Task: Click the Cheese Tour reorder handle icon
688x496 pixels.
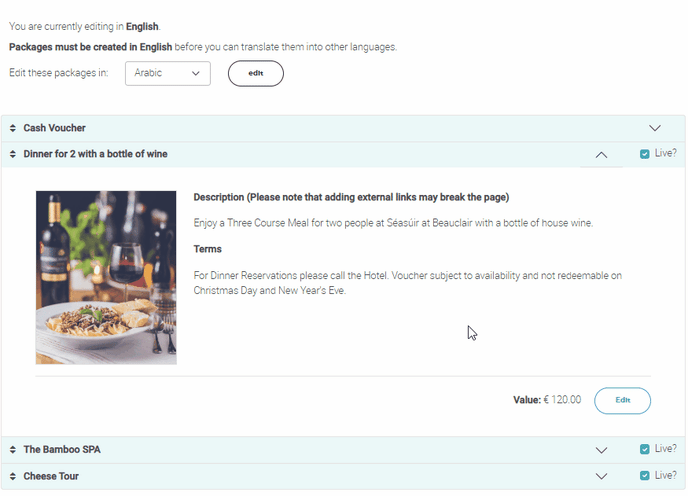Action: point(13,476)
